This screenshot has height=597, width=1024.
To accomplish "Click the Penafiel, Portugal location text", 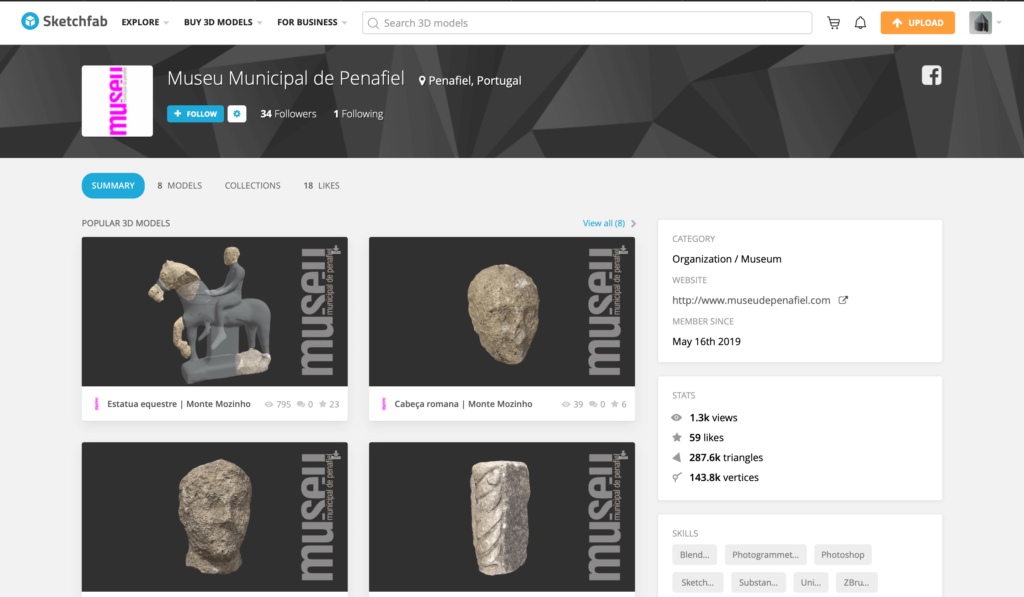I will (475, 81).
